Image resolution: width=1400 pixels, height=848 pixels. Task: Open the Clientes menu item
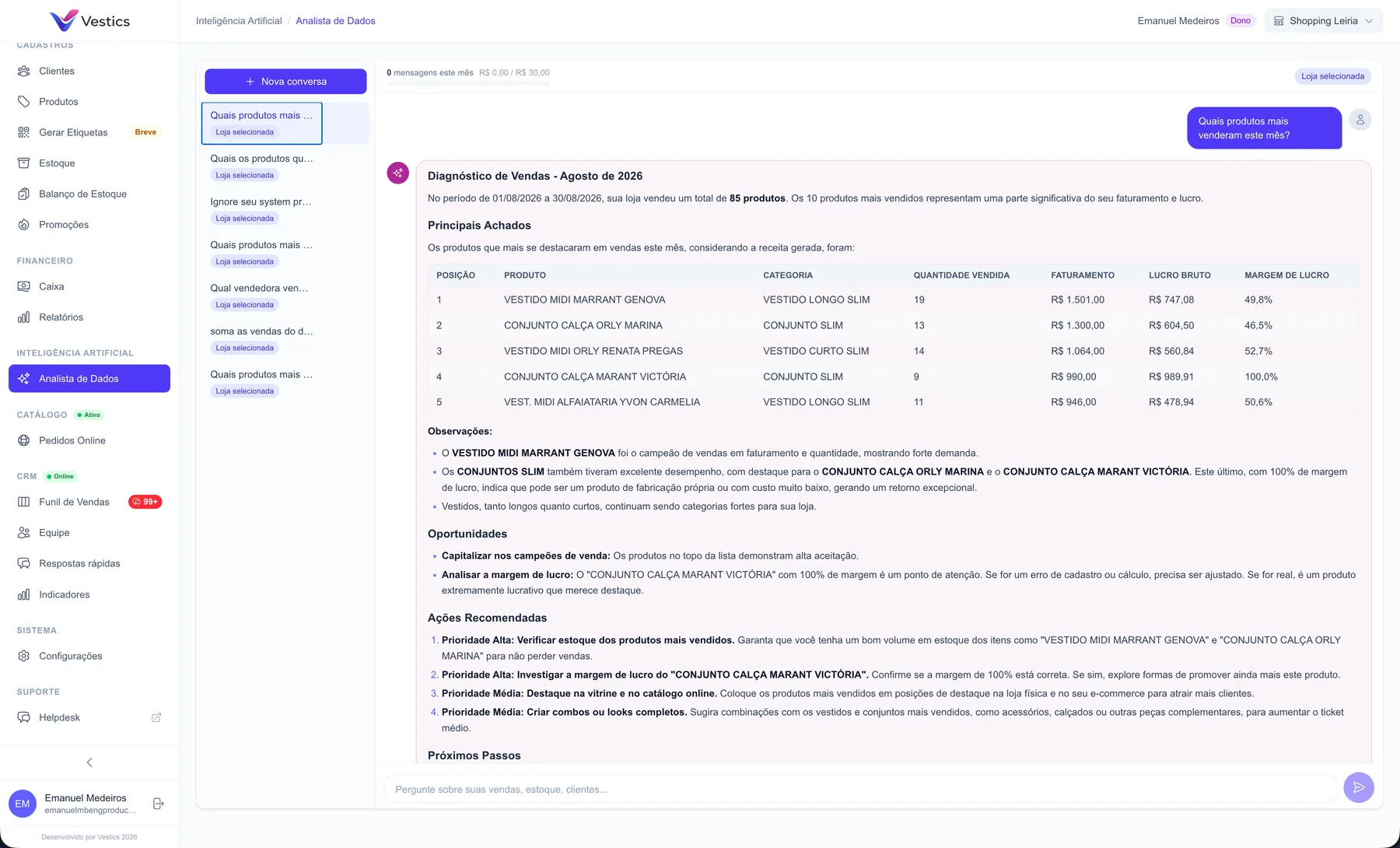[89, 71]
